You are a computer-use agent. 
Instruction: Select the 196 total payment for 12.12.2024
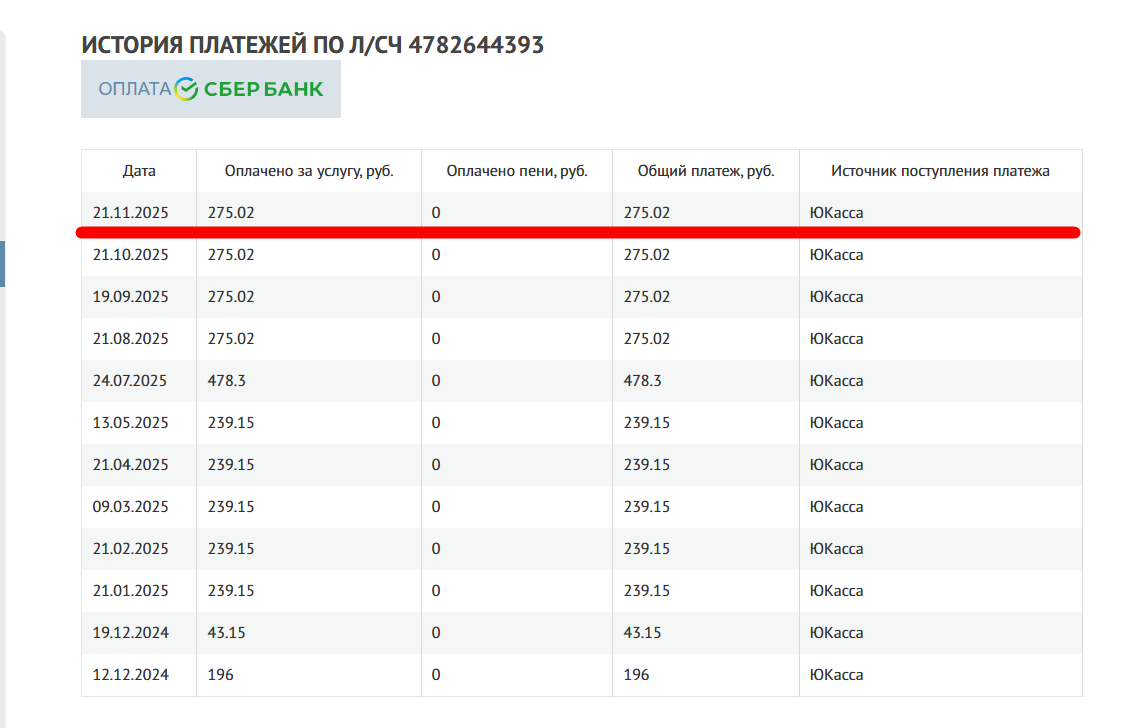coord(636,675)
